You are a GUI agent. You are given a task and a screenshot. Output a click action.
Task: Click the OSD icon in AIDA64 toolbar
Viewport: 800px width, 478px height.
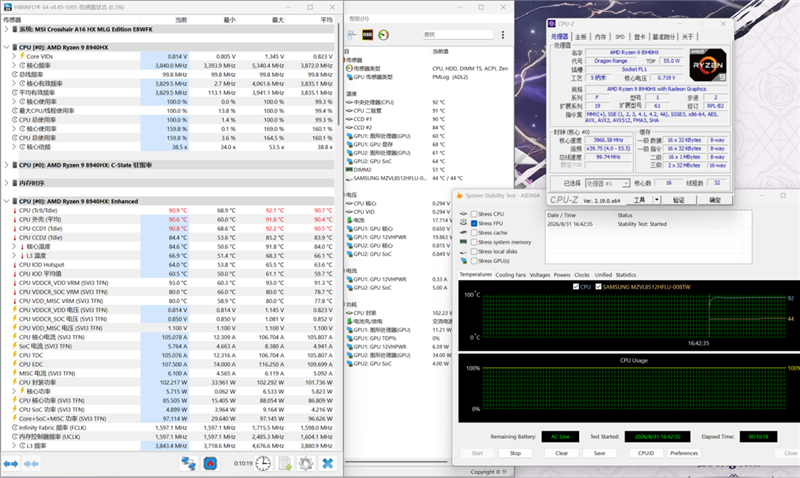click(x=367, y=35)
